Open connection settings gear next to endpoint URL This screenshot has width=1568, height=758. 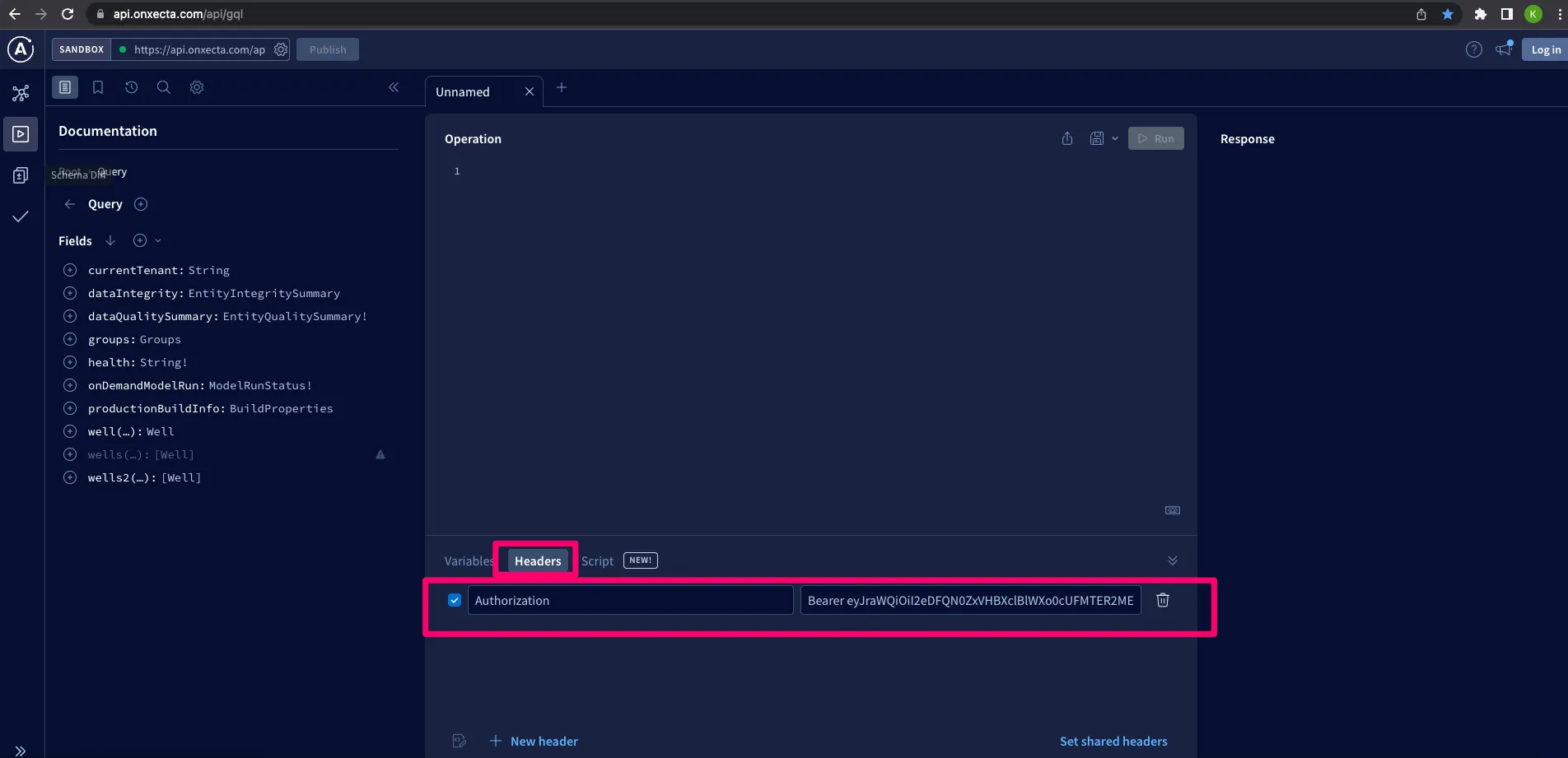click(281, 49)
